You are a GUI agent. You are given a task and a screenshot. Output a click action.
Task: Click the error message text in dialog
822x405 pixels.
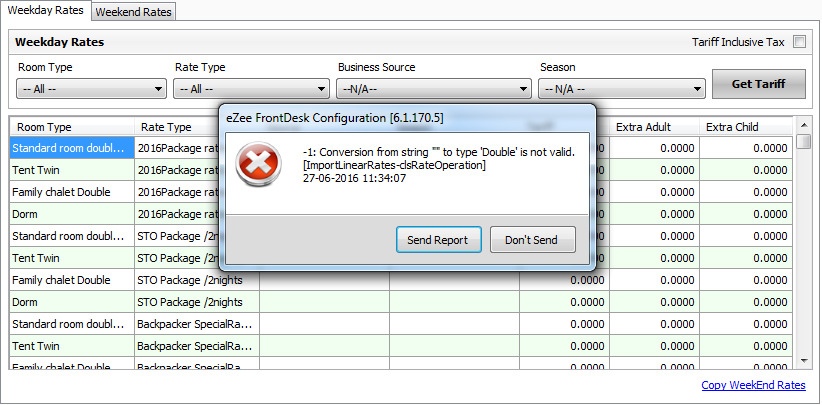click(x=439, y=165)
